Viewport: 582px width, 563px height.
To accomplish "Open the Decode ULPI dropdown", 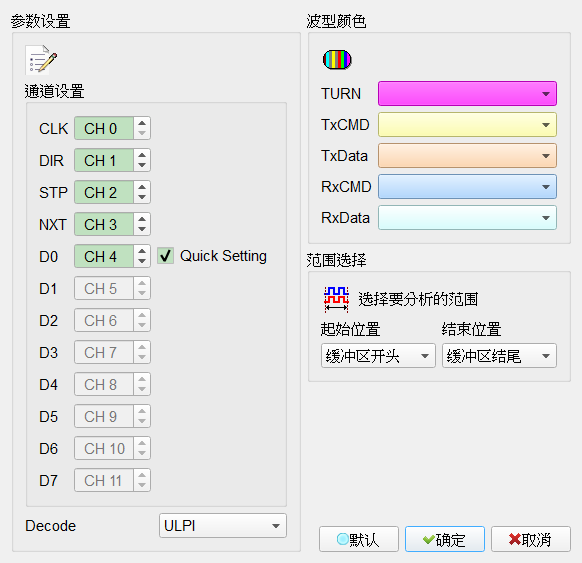I will click(x=223, y=526).
